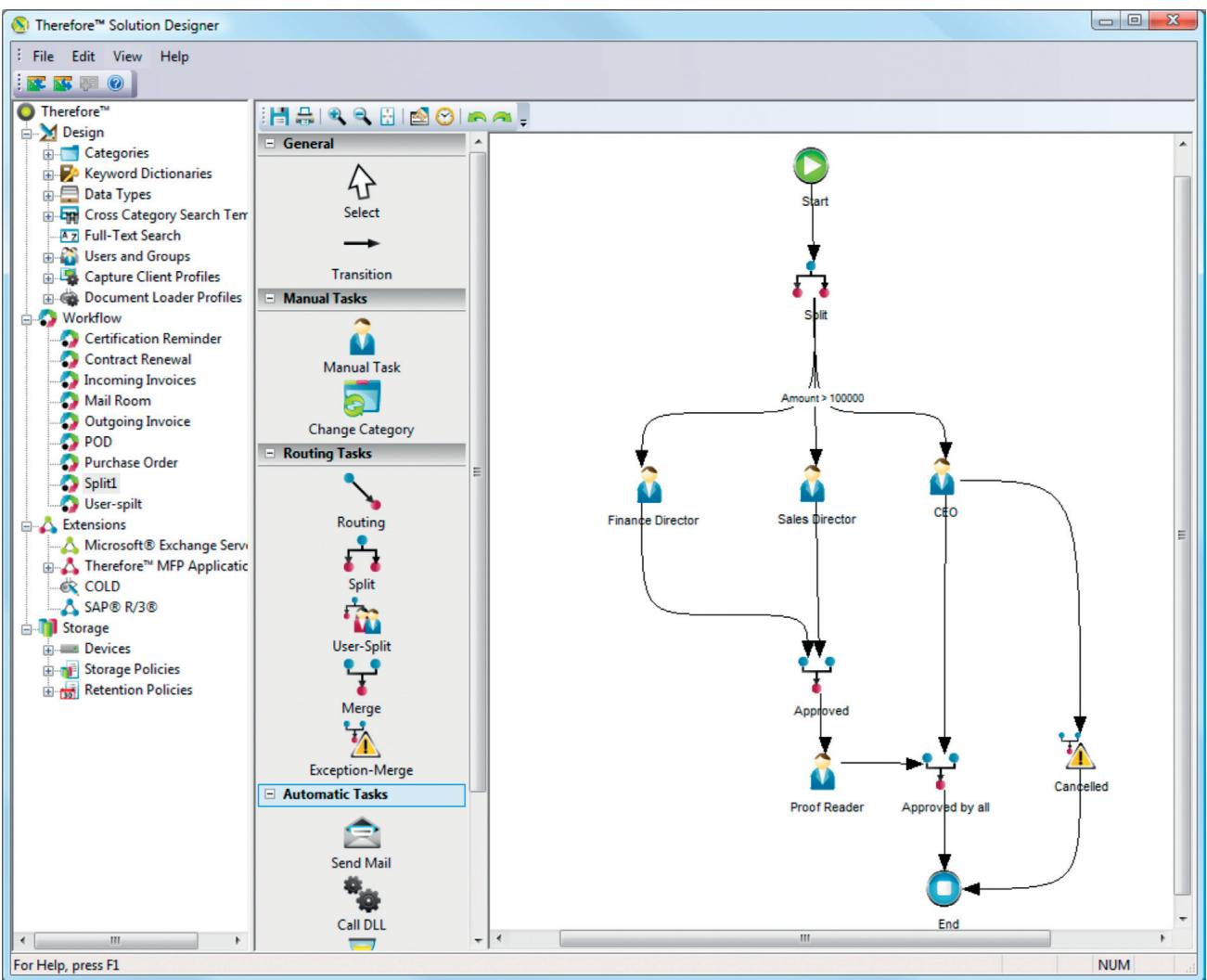Select the Proof Reader task node
This screenshot has height=980, width=1207.
822,771
